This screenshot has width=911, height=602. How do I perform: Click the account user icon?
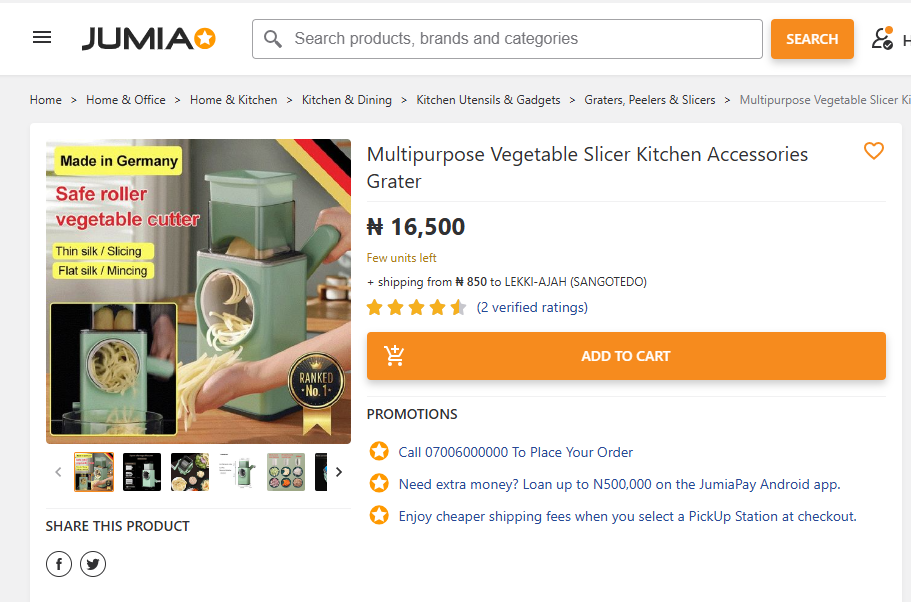[x=882, y=38]
